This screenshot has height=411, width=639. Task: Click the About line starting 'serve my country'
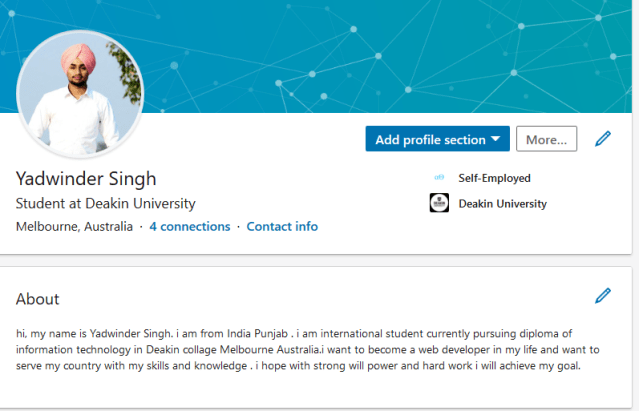(298, 366)
